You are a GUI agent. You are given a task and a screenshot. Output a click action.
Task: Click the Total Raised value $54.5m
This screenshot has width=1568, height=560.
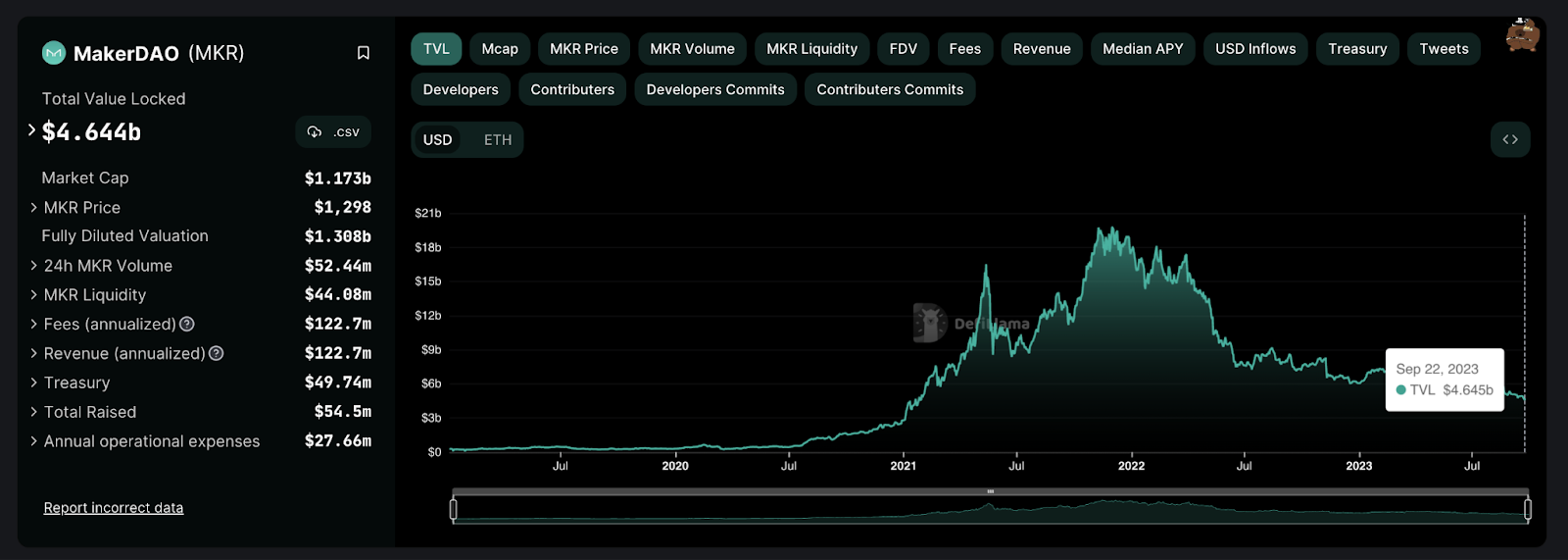342,412
